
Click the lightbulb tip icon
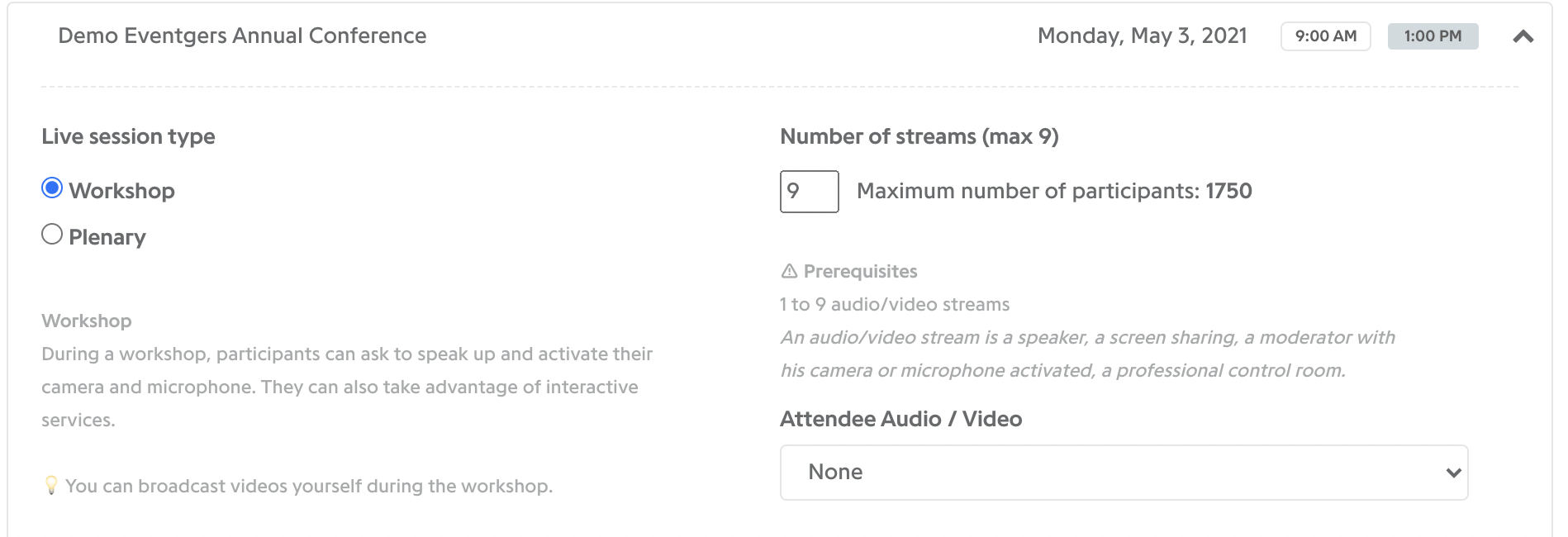click(x=51, y=485)
